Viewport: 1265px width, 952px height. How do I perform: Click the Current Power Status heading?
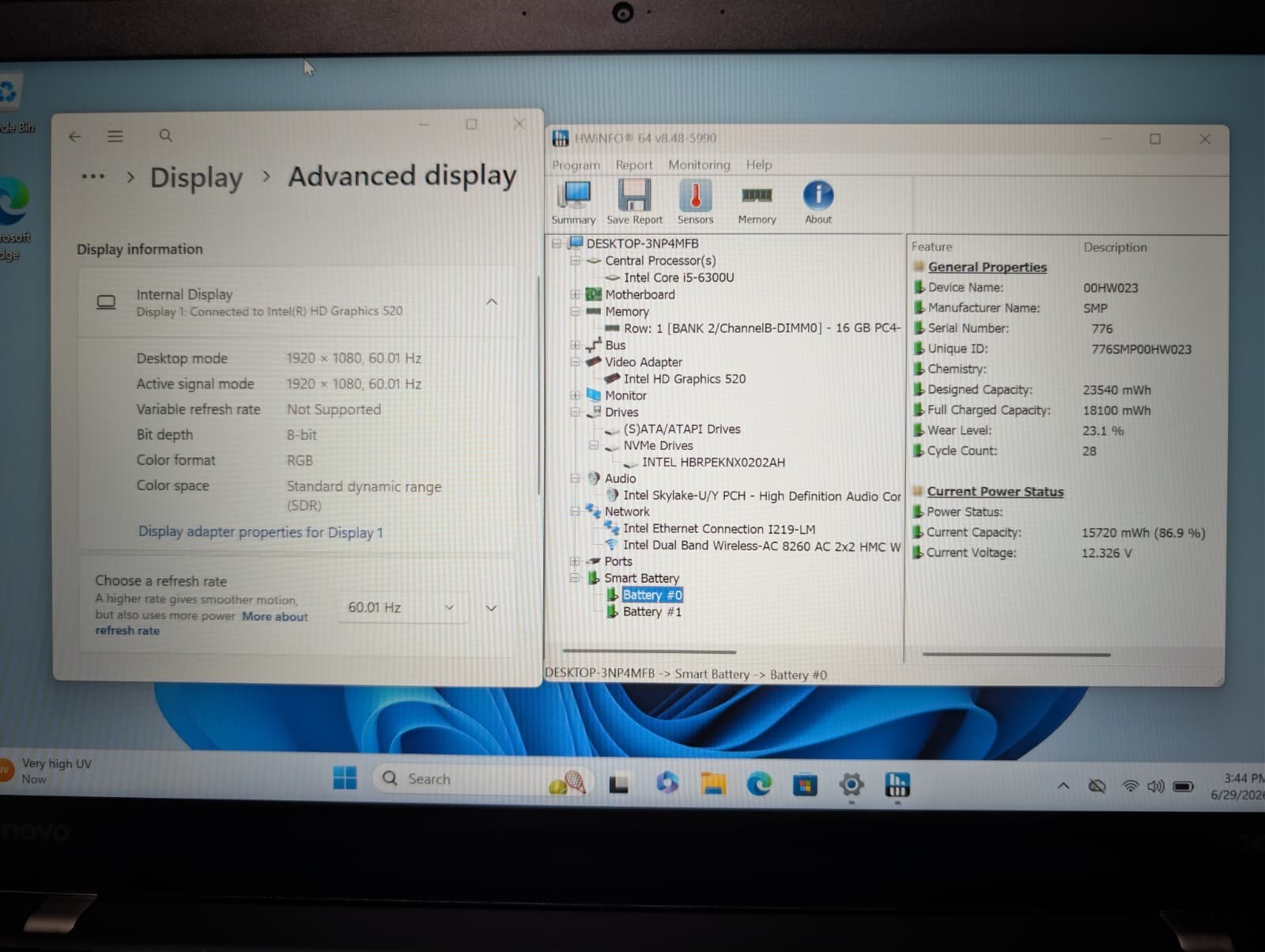pyautogui.click(x=995, y=492)
